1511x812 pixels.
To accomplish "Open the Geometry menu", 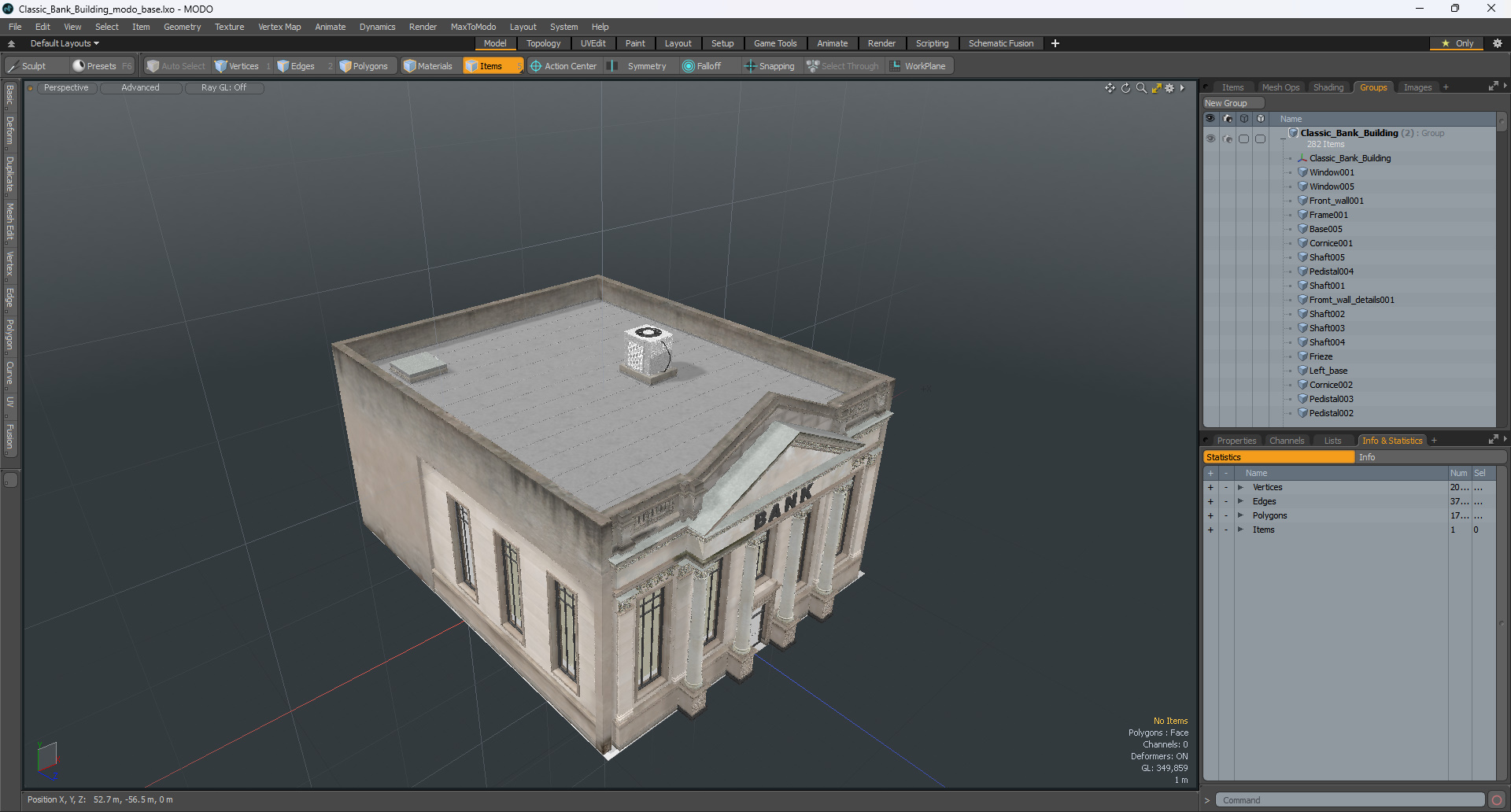I will click(182, 27).
